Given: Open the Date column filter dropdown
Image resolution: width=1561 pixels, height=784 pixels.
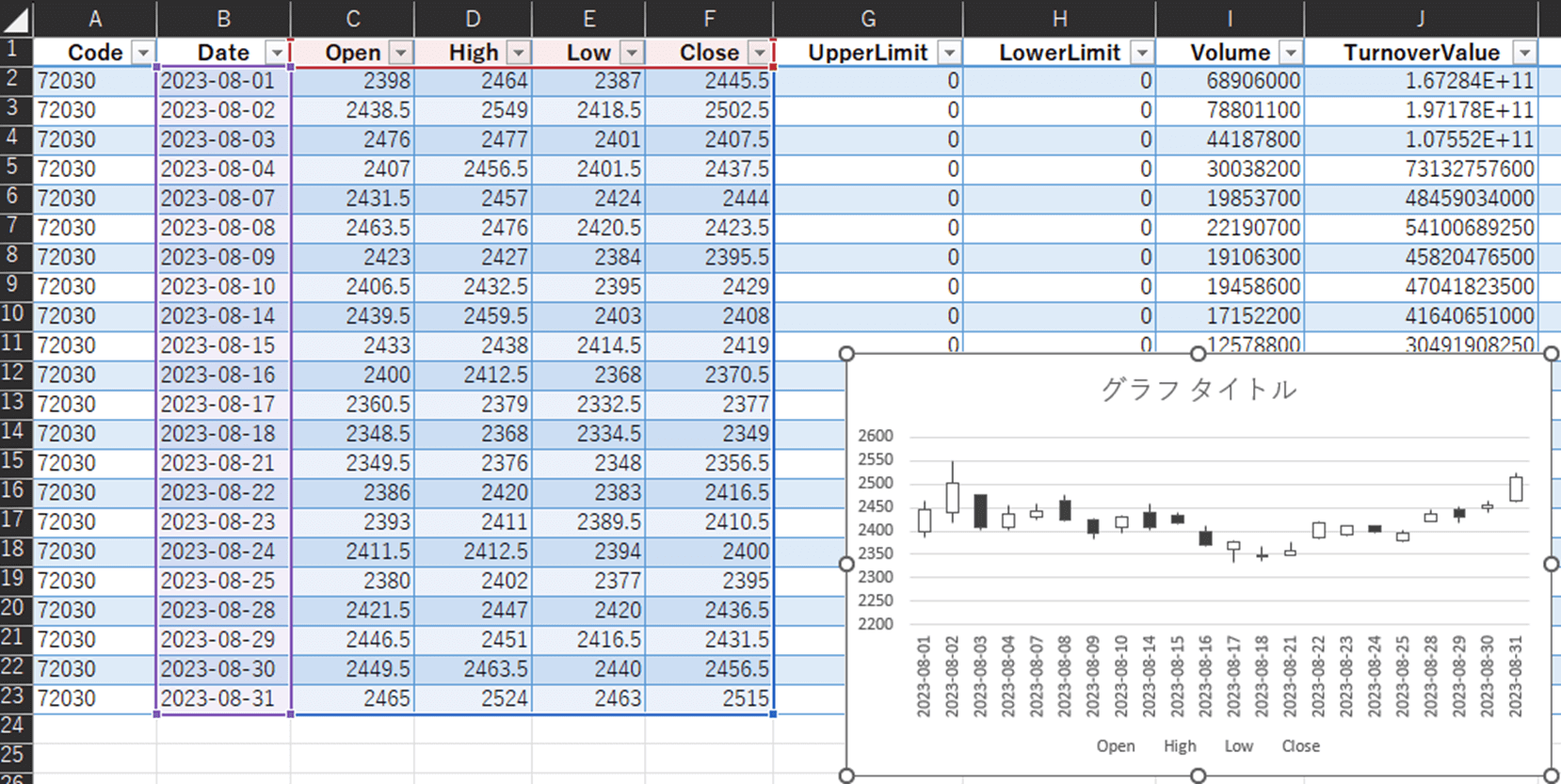Looking at the screenshot, I should [x=276, y=53].
